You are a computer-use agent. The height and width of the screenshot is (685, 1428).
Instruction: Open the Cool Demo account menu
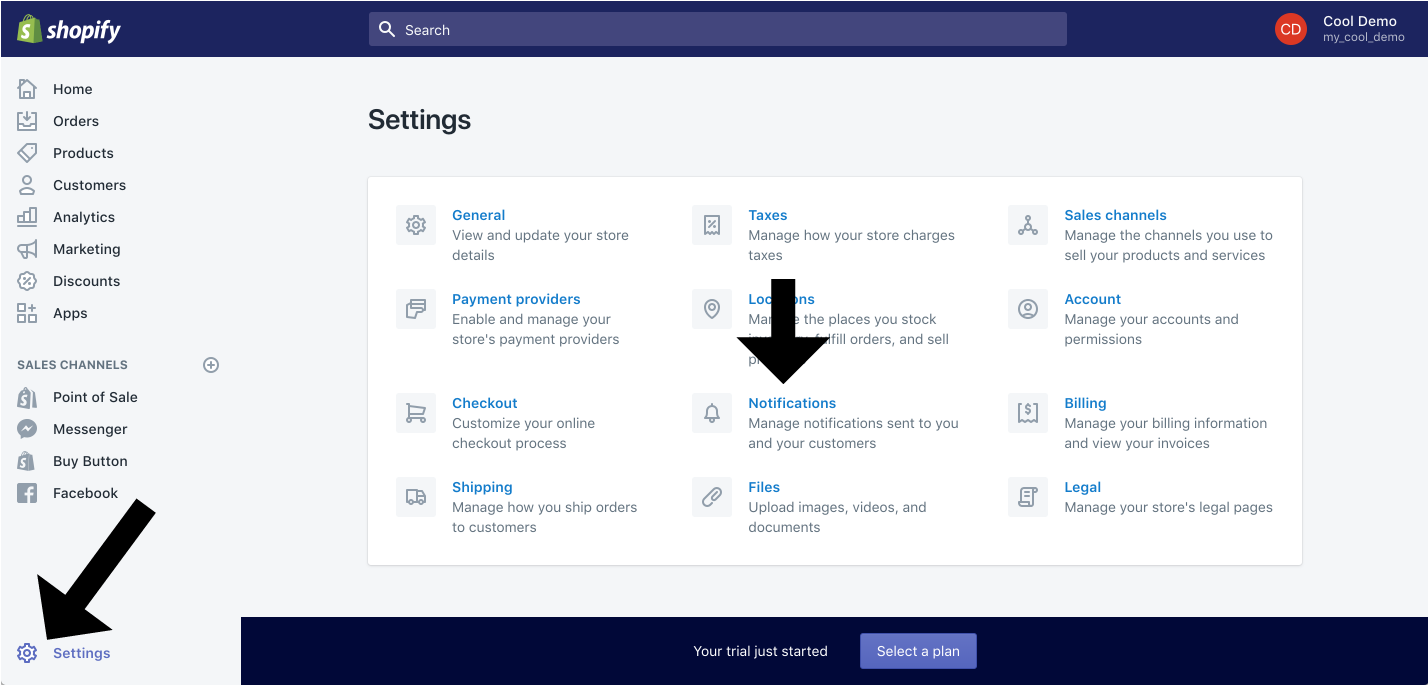click(x=1340, y=29)
